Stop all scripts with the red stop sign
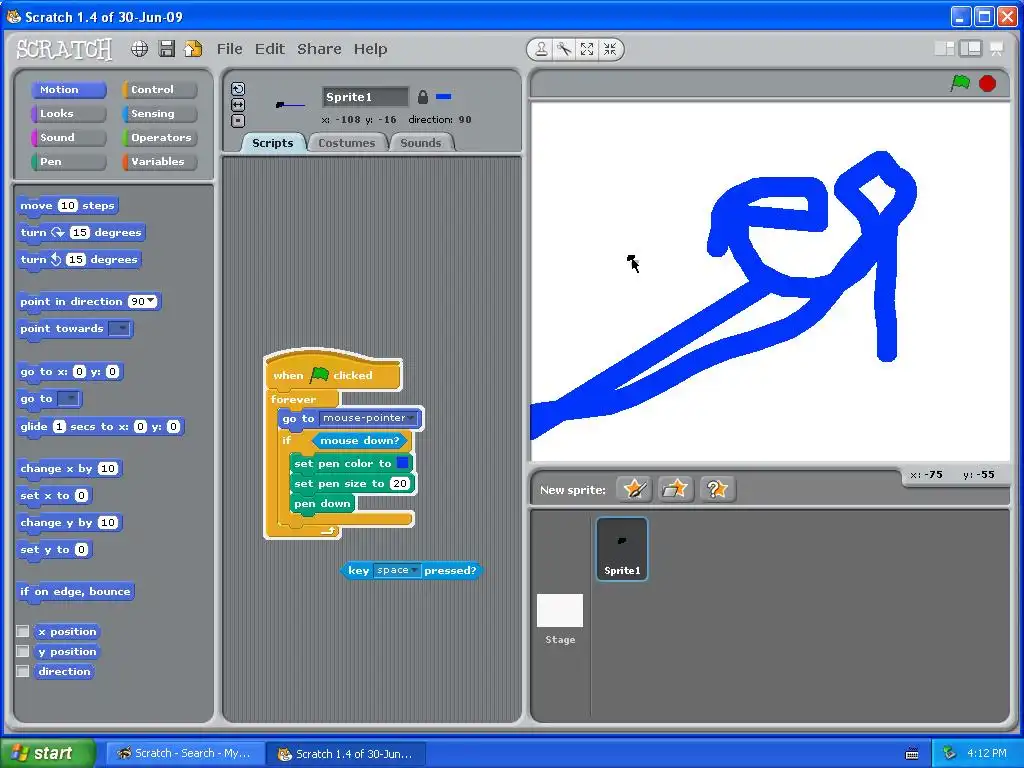Screen dimensions: 1024x768 click(987, 84)
